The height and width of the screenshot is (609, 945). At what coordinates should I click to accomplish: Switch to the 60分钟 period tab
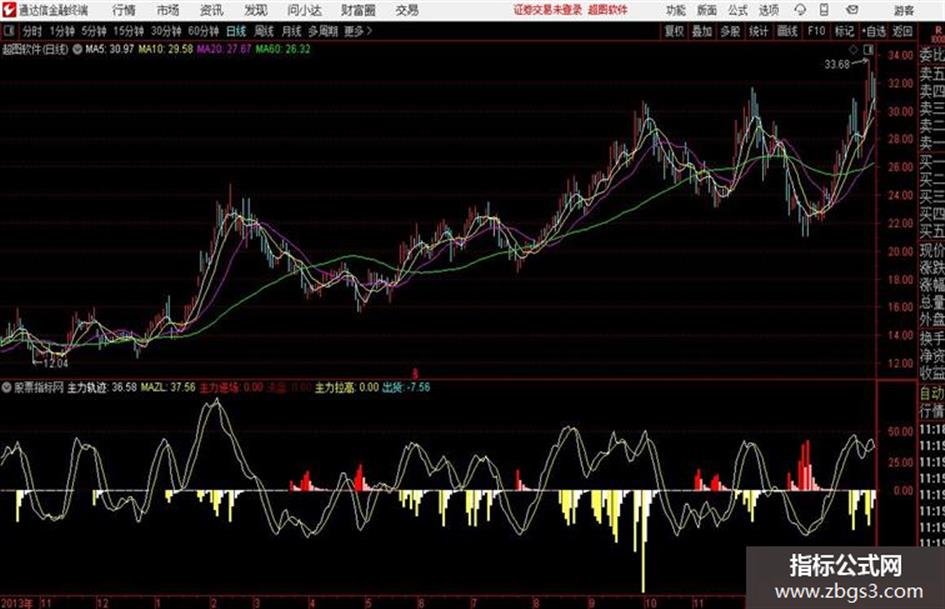pos(203,31)
